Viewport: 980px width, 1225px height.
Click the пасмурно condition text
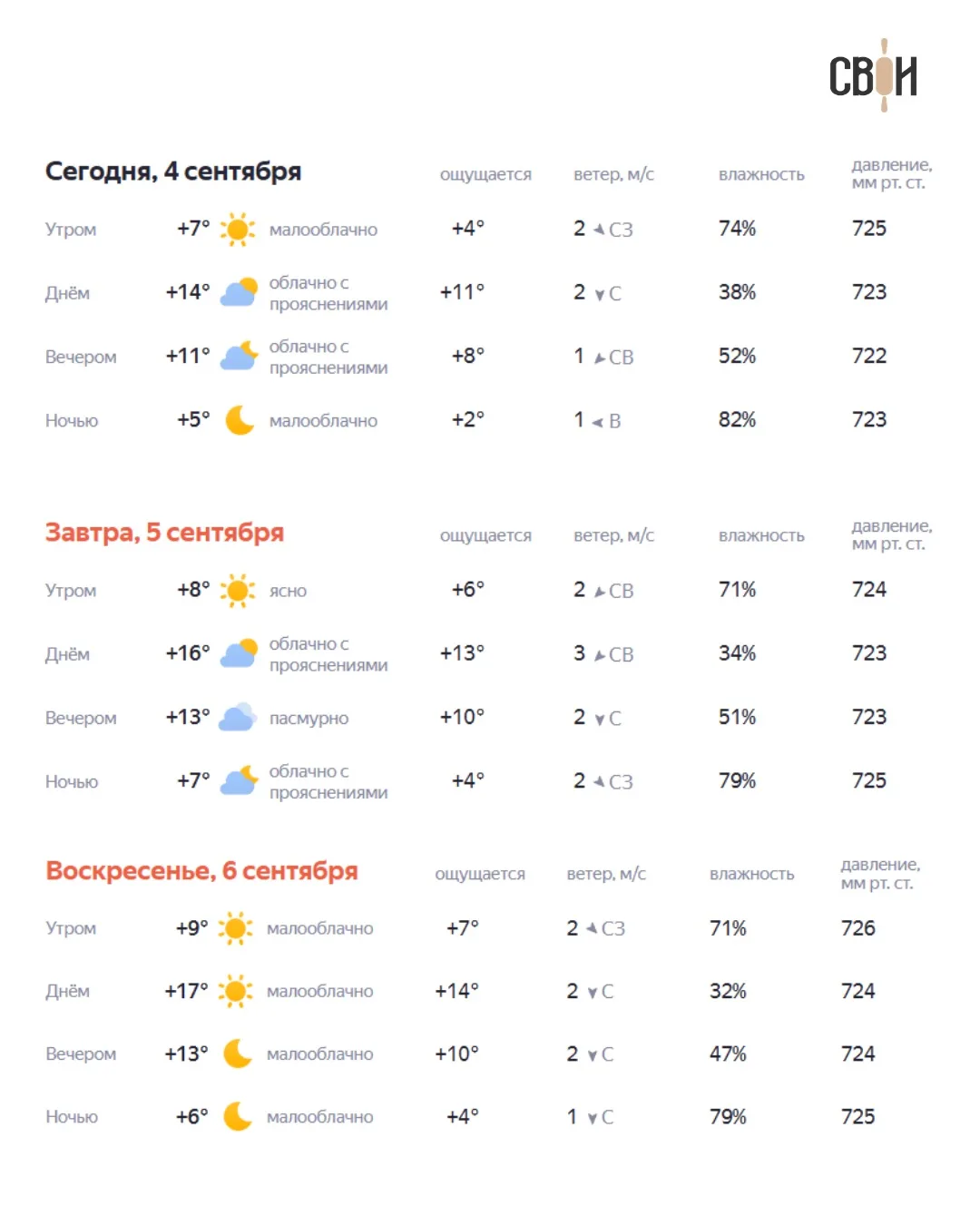click(309, 719)
